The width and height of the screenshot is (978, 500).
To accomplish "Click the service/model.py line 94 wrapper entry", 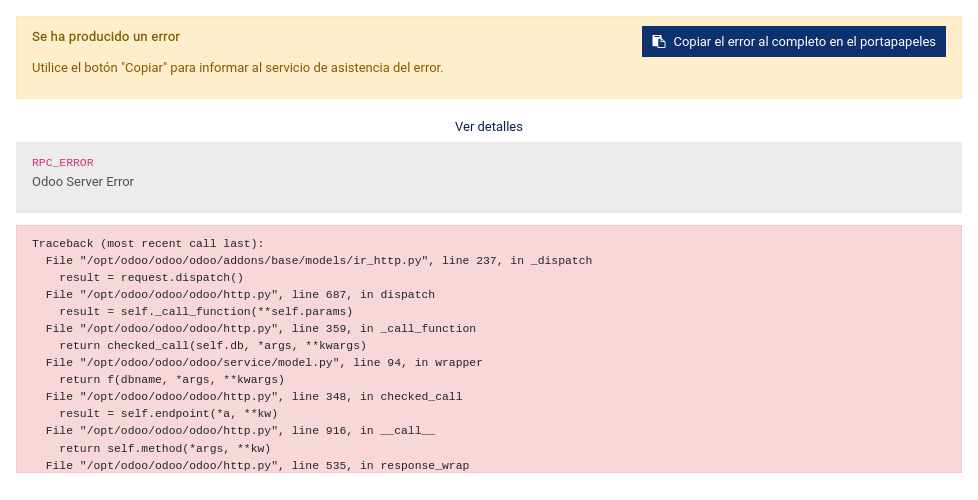I will coord(264,363).
